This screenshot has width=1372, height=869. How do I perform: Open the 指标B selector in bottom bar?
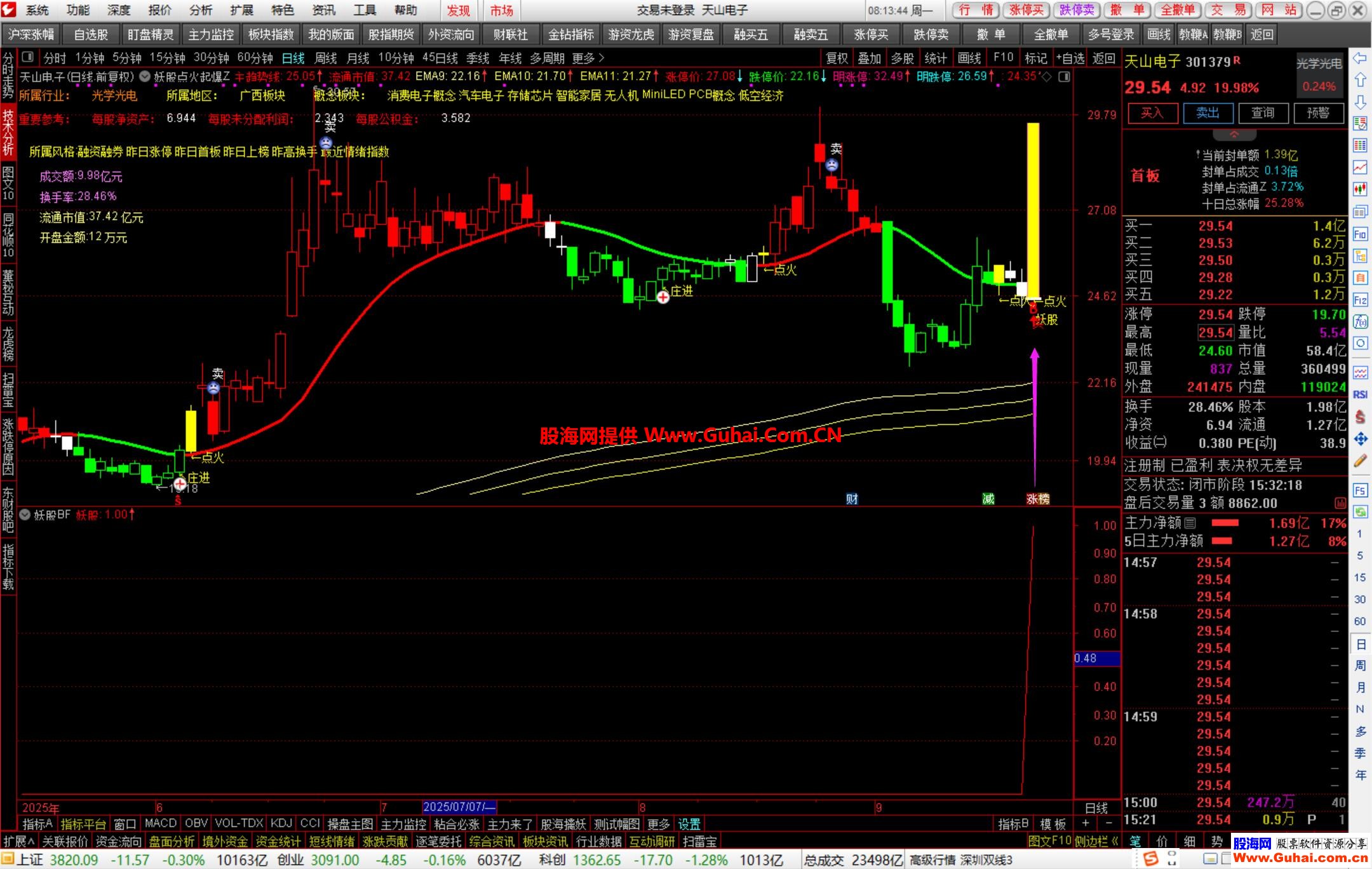(x=1013, y=824)
